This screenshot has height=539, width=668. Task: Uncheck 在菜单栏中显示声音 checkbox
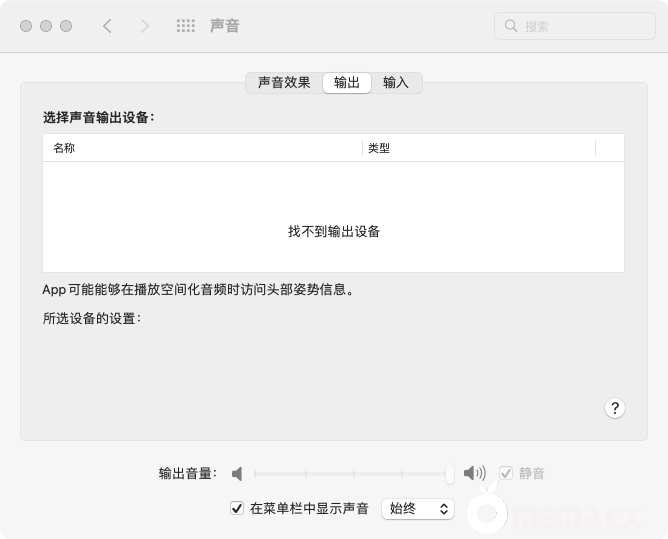(x=237, y=508)
